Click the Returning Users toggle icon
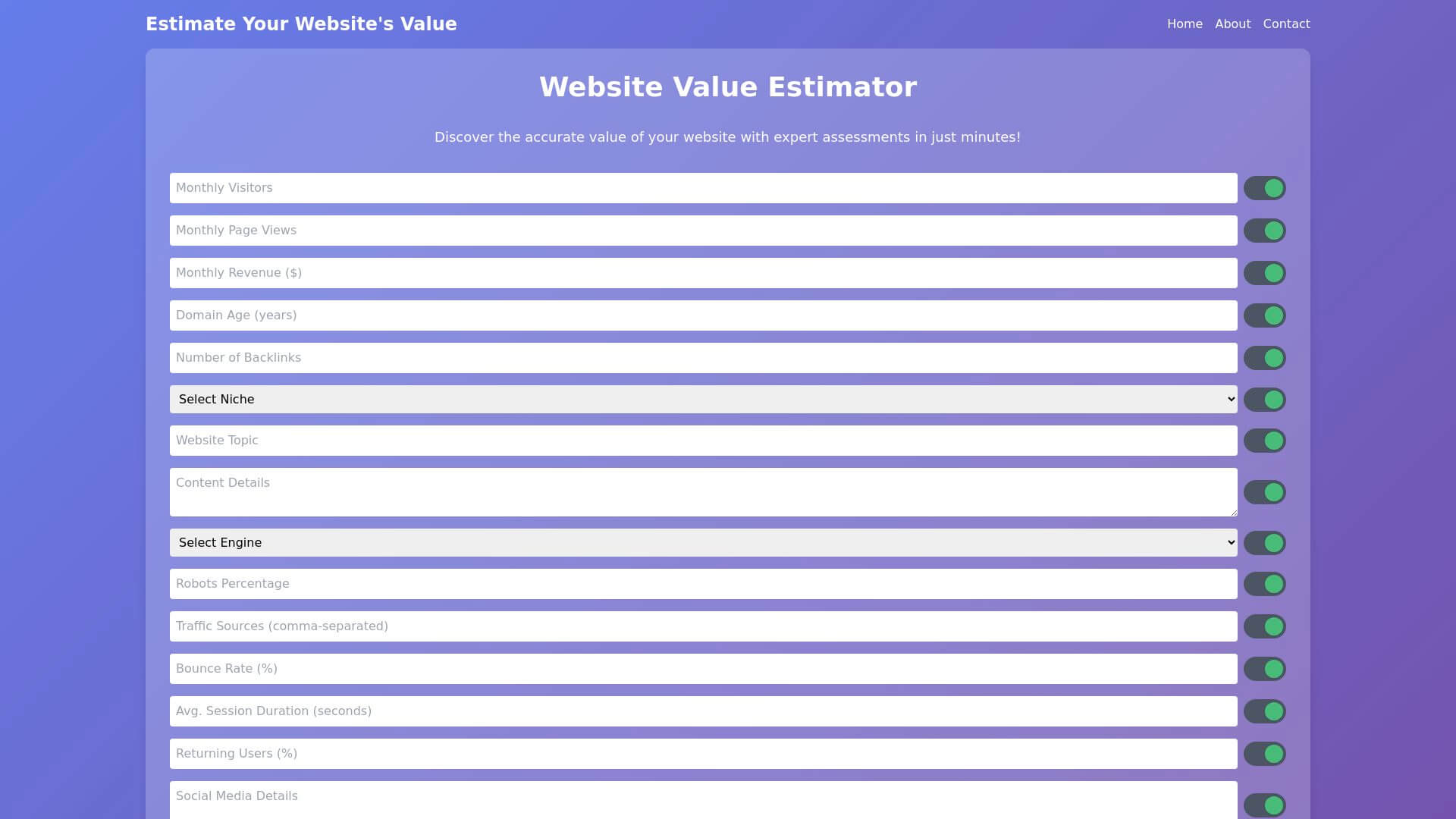The width and height of the screenshot is (1456, 819). point(1264,753)
